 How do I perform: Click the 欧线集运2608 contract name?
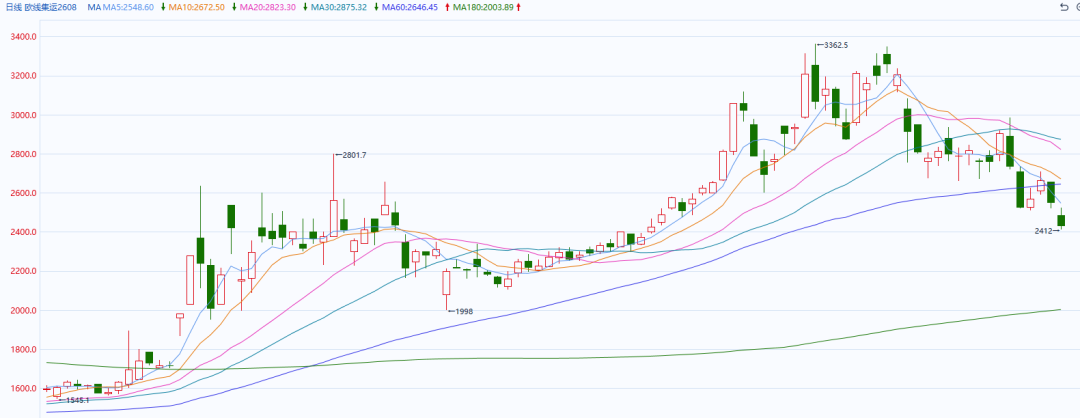point(49,7)
